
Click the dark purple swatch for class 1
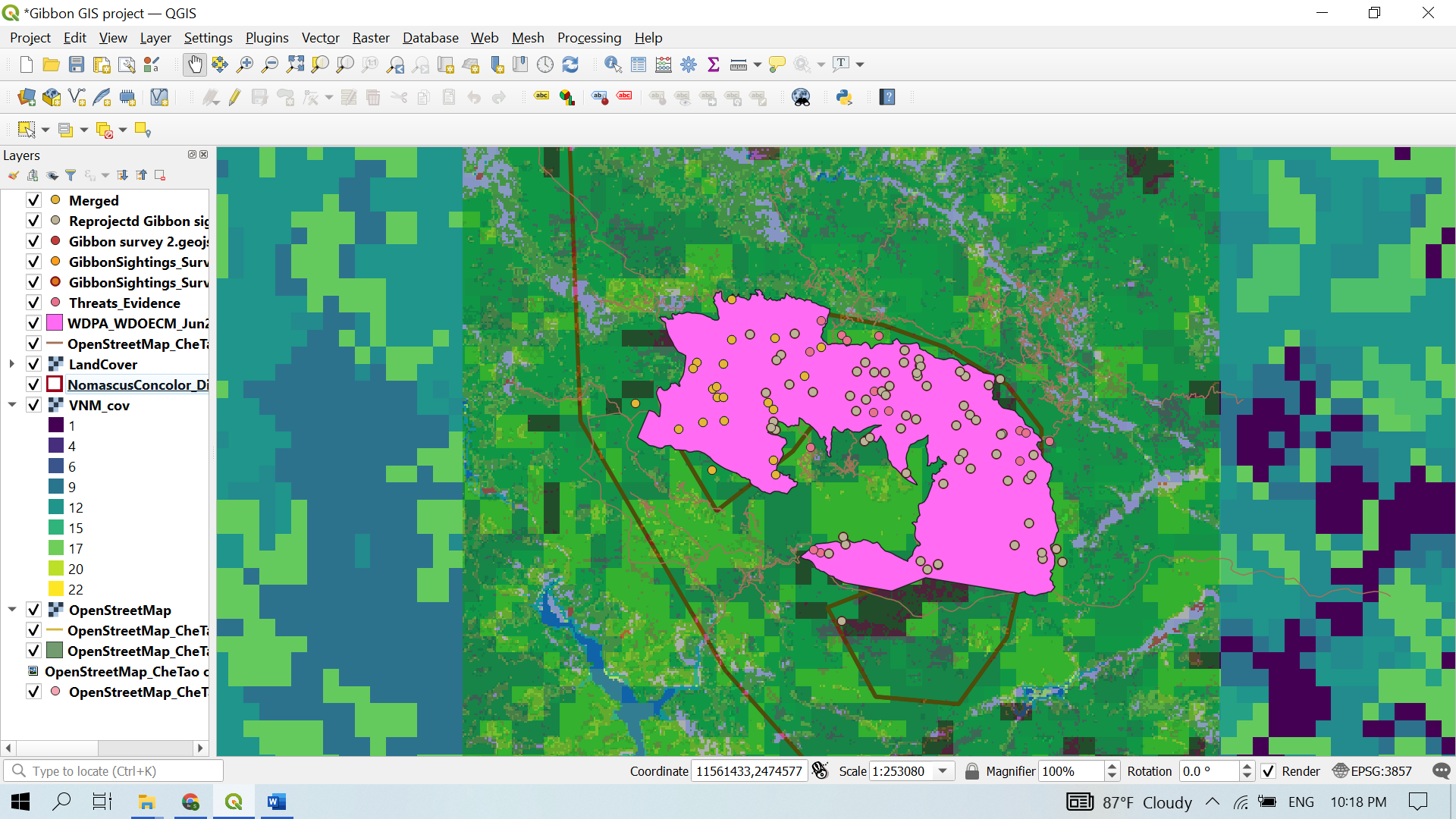tap(56, 425)
